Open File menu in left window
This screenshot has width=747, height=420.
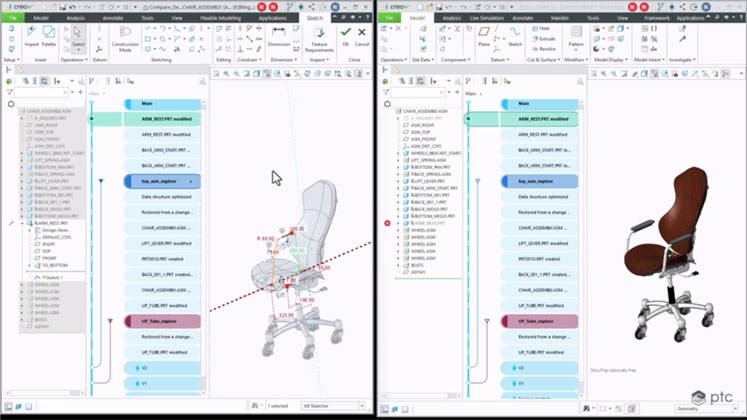[x=13, y=18]
